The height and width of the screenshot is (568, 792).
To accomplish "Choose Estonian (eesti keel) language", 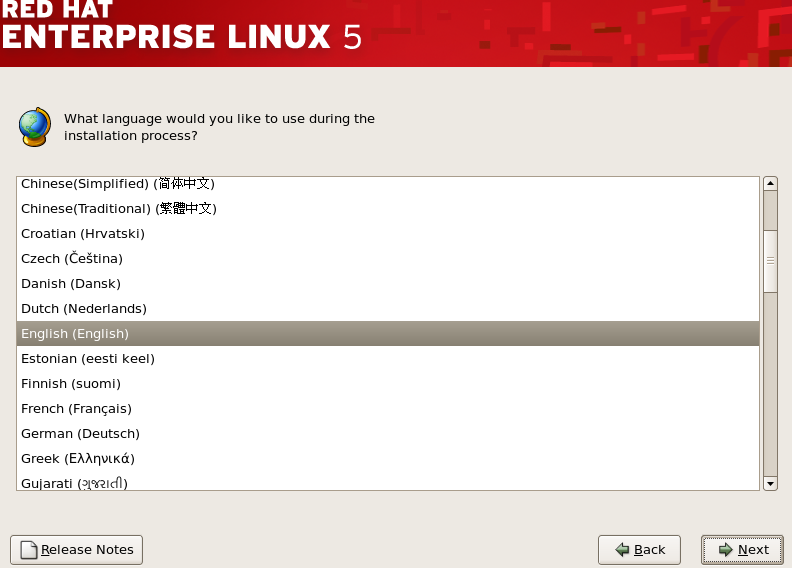I will click(x=388, y=358).
